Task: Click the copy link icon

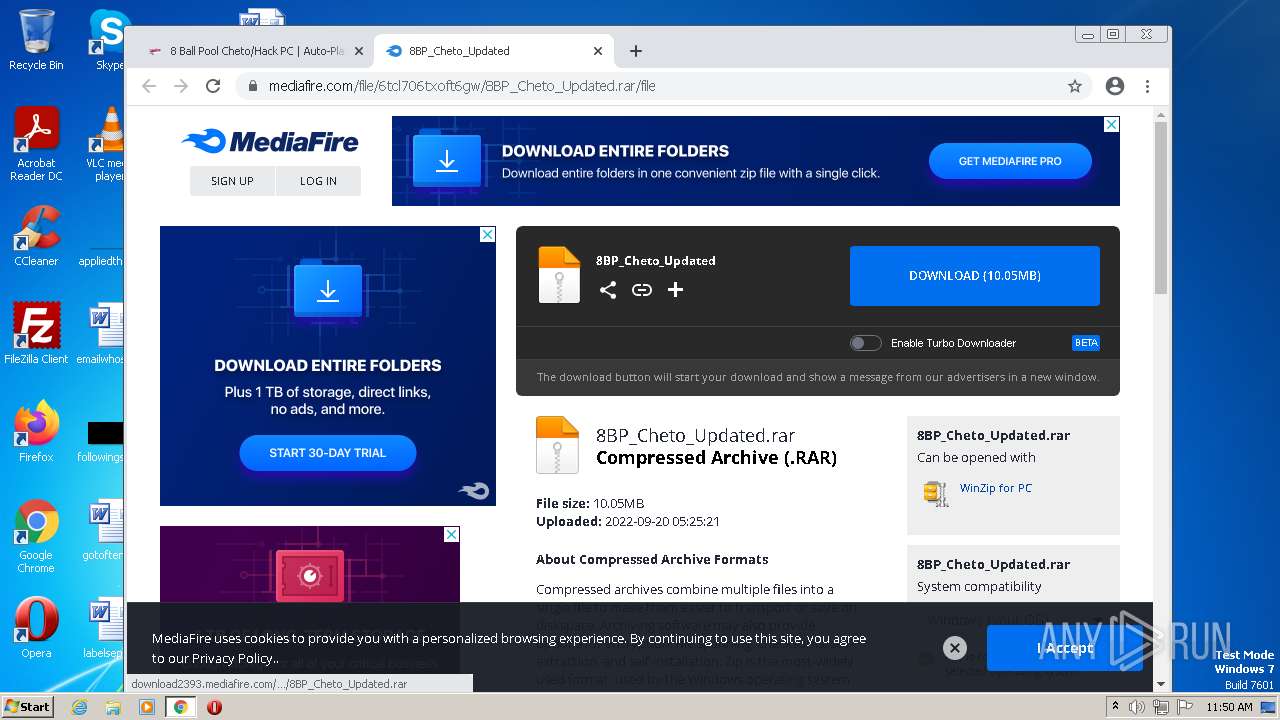Action: [642, 290]
